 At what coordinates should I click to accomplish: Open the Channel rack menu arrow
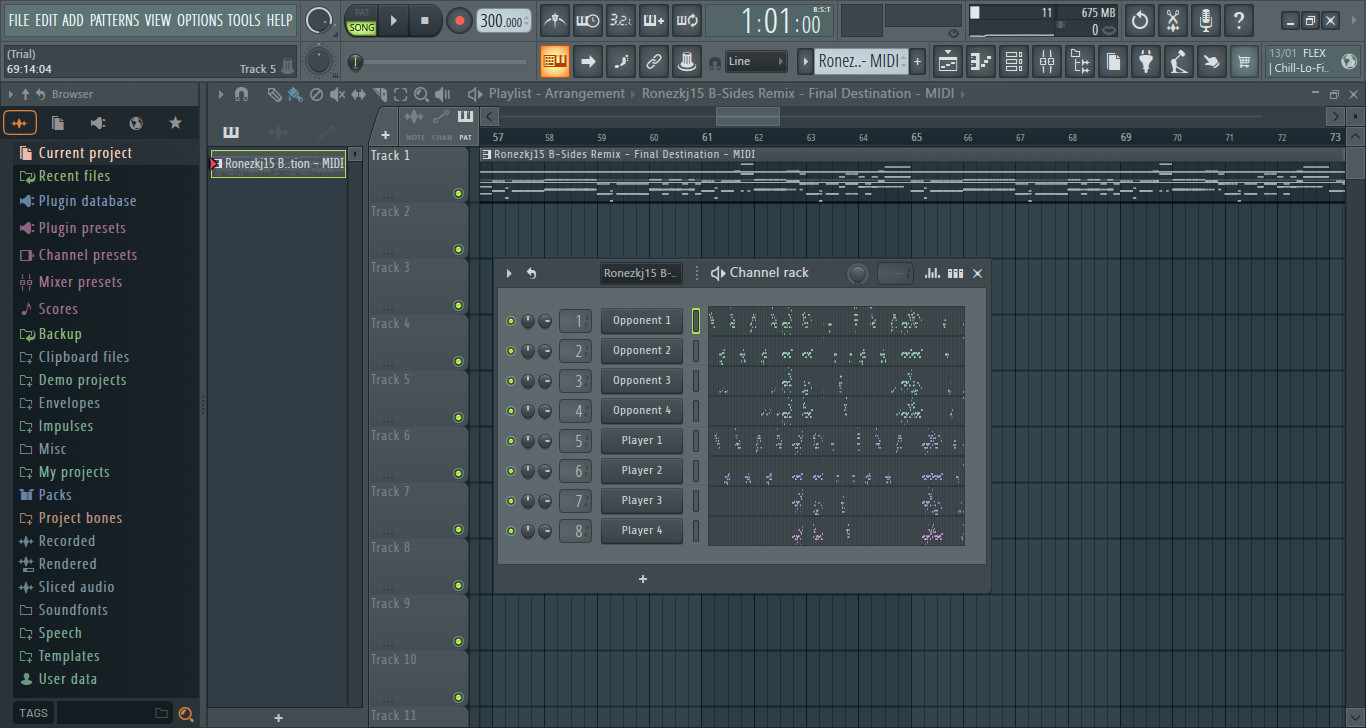[x=509, y=273]
